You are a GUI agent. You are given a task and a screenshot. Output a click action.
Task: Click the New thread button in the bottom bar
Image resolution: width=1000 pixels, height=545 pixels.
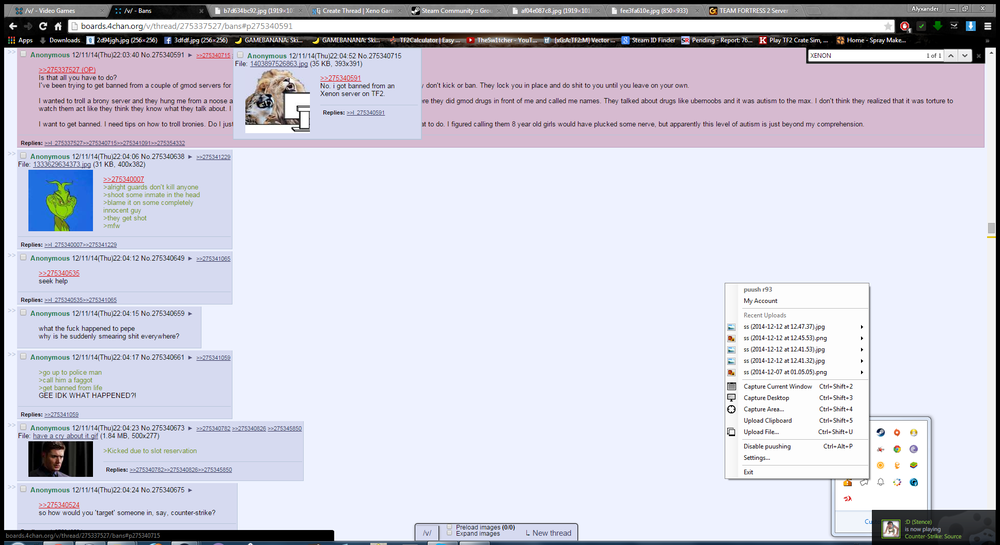(x=548, y=533)
